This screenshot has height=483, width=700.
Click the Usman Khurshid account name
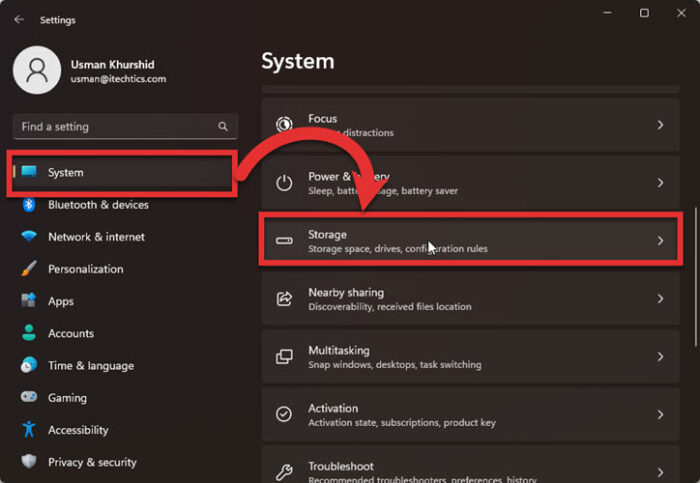tap(112, 64)
